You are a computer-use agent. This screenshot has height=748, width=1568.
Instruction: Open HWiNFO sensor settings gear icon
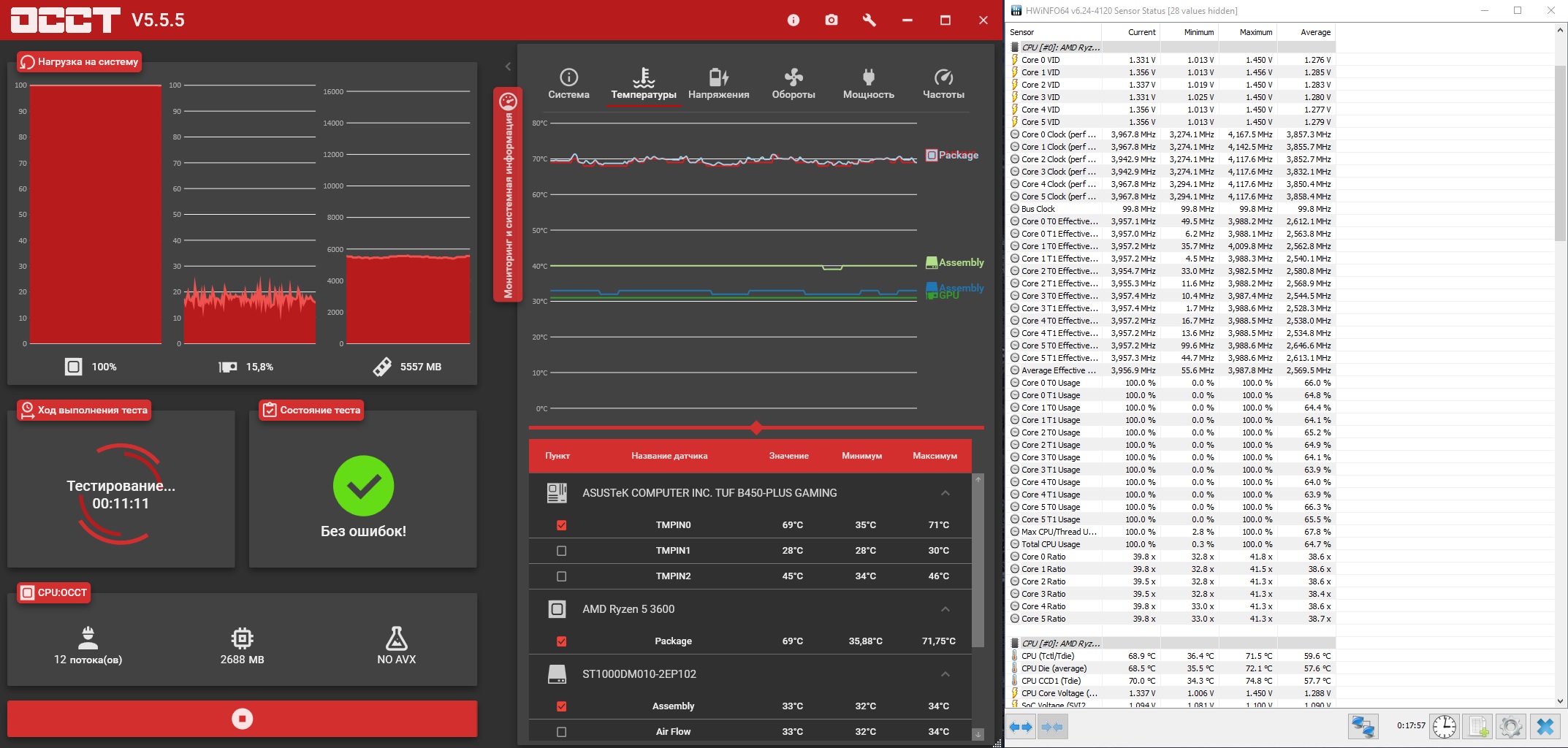click(1510, 726)
